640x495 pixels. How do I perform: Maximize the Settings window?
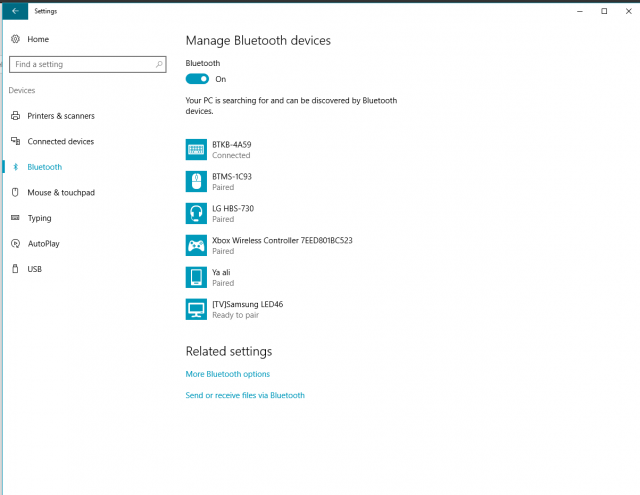604,11
